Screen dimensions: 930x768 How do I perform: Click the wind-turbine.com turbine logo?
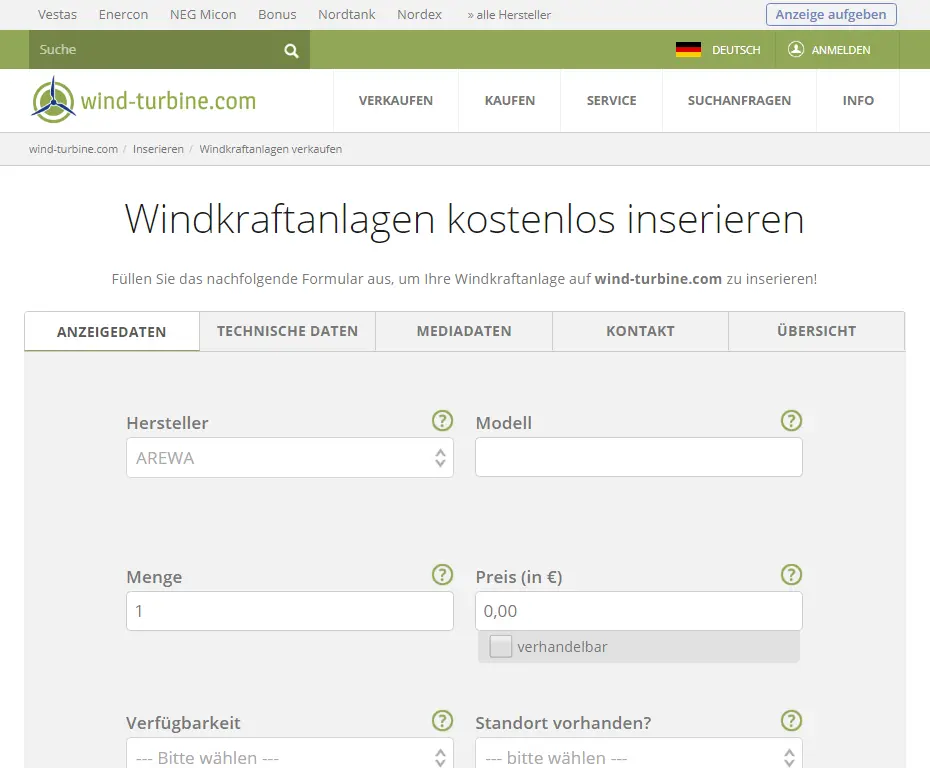click(x=52, y=99)
